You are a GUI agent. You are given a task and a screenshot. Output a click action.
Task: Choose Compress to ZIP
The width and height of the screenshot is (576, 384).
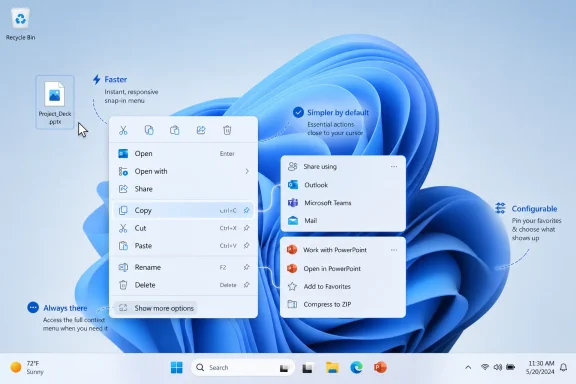click(343, 304)
